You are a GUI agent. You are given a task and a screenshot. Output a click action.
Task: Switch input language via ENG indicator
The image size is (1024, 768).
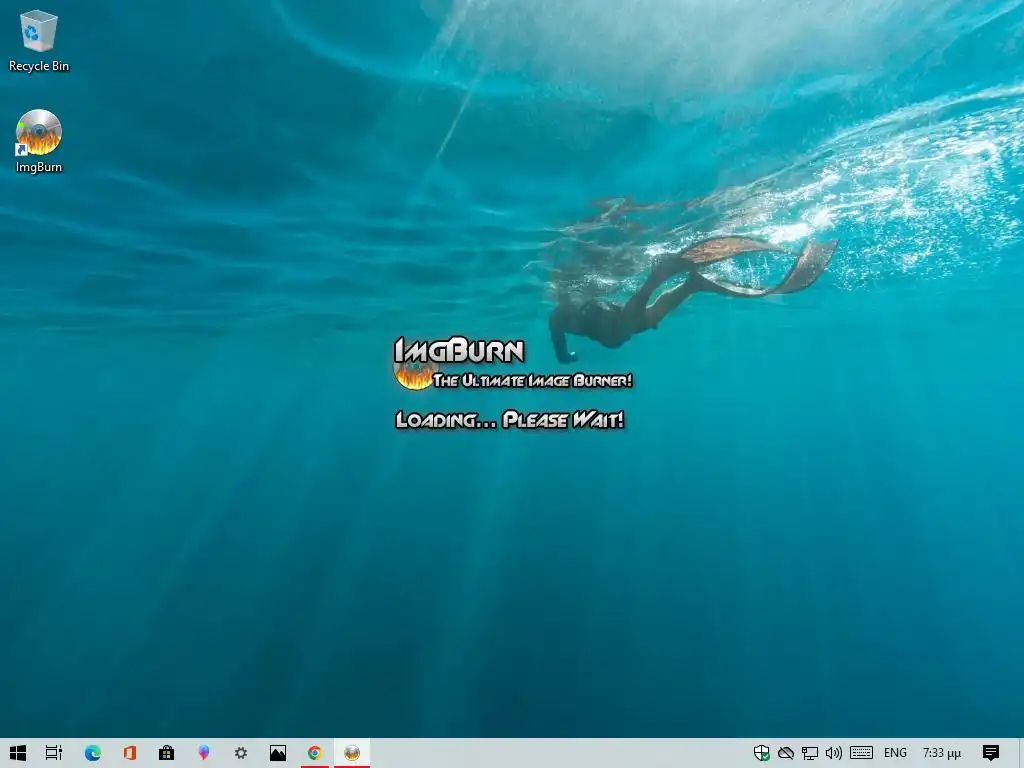click(x=895, y=753)
